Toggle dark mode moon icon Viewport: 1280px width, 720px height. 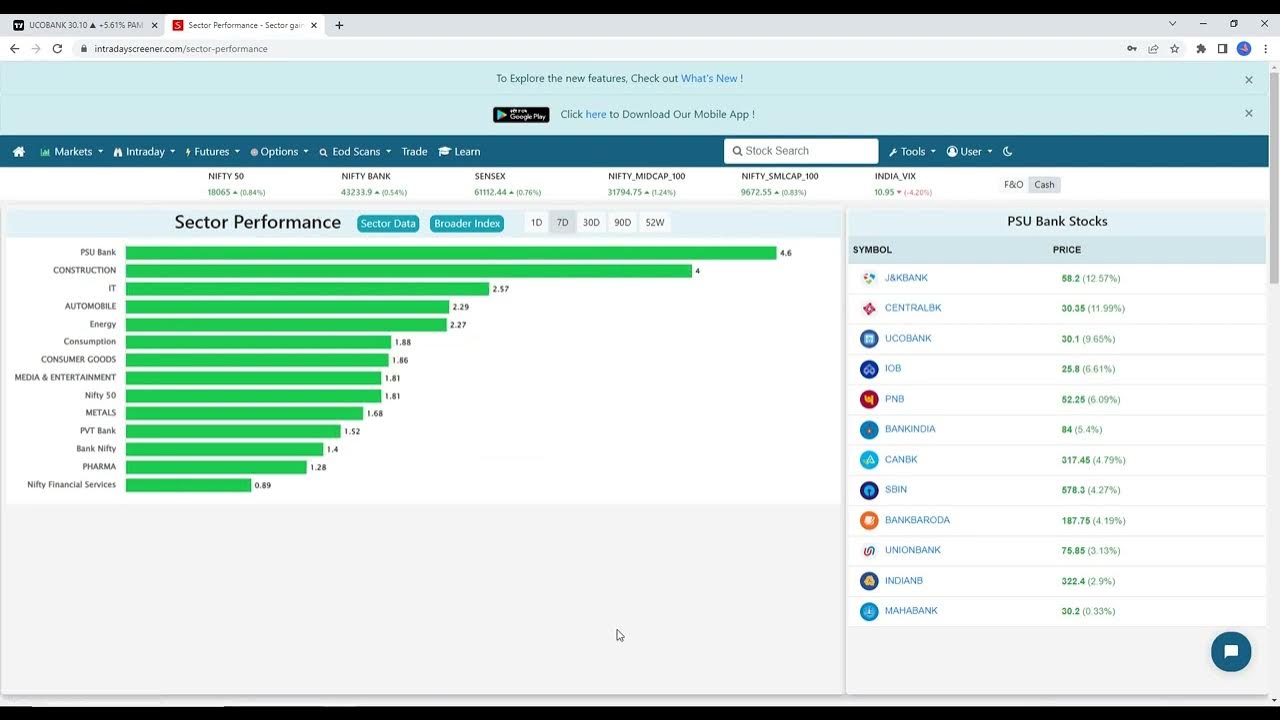(1007, 152)
